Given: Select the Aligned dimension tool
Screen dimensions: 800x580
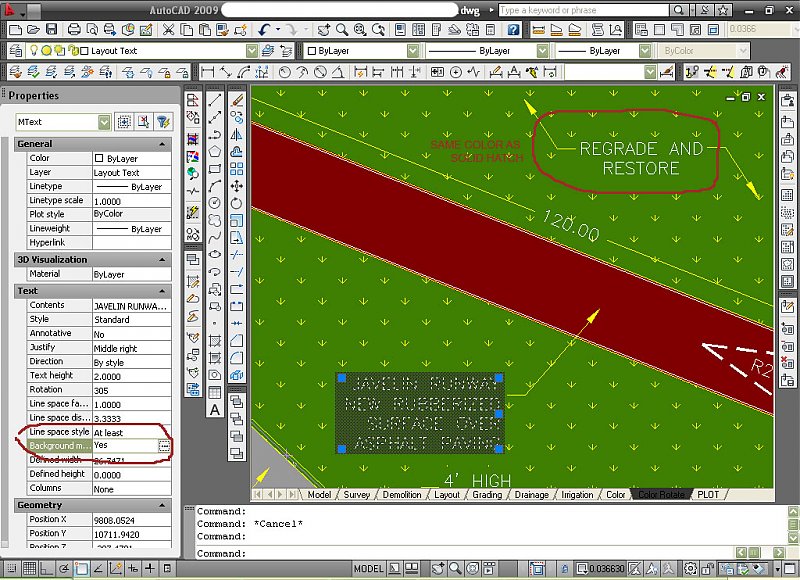Looking at the screenshot, I should 226,72.
